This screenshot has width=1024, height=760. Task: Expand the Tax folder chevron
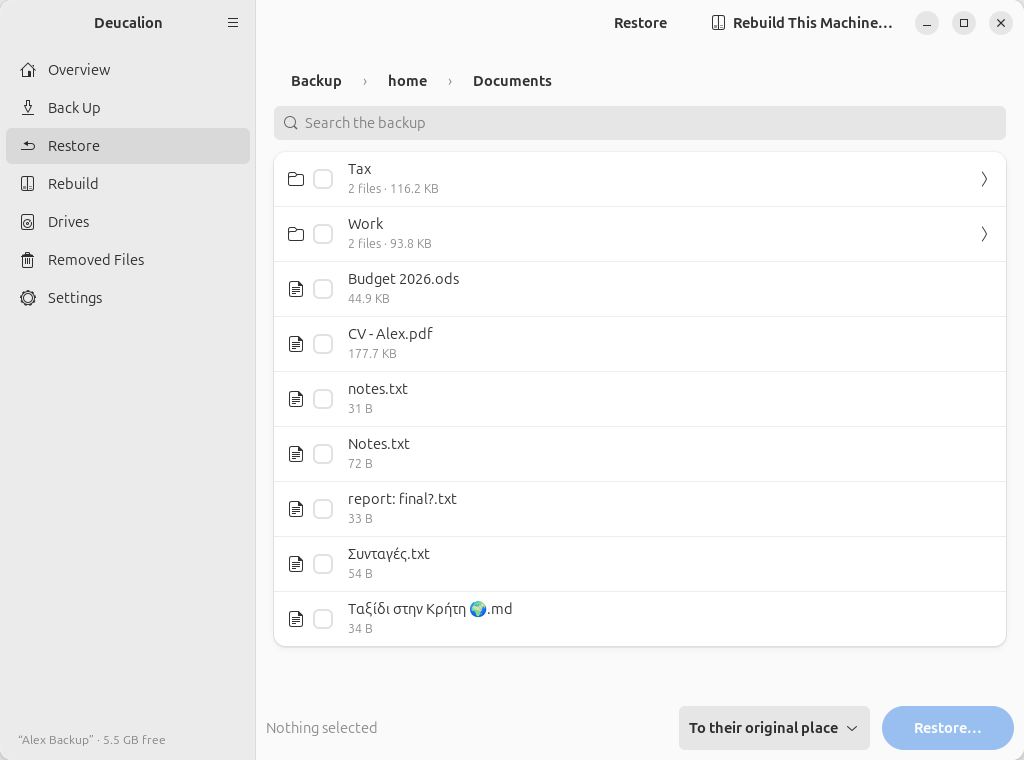tap(984, 179)
